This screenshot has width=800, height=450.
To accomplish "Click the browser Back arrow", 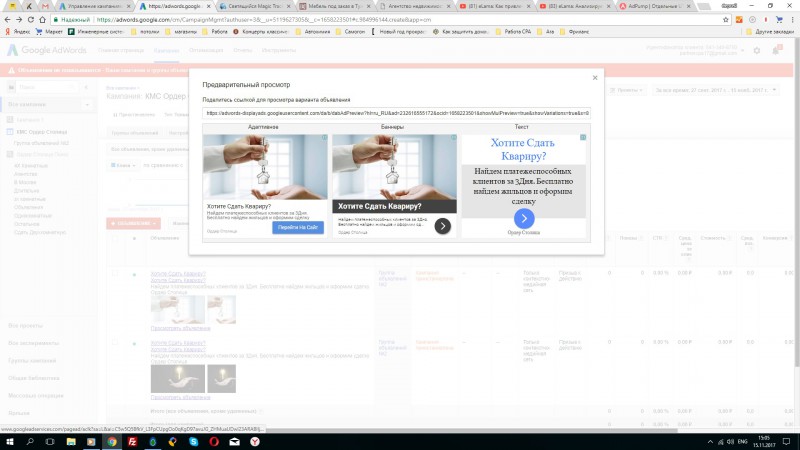I will tap(7, 19).
